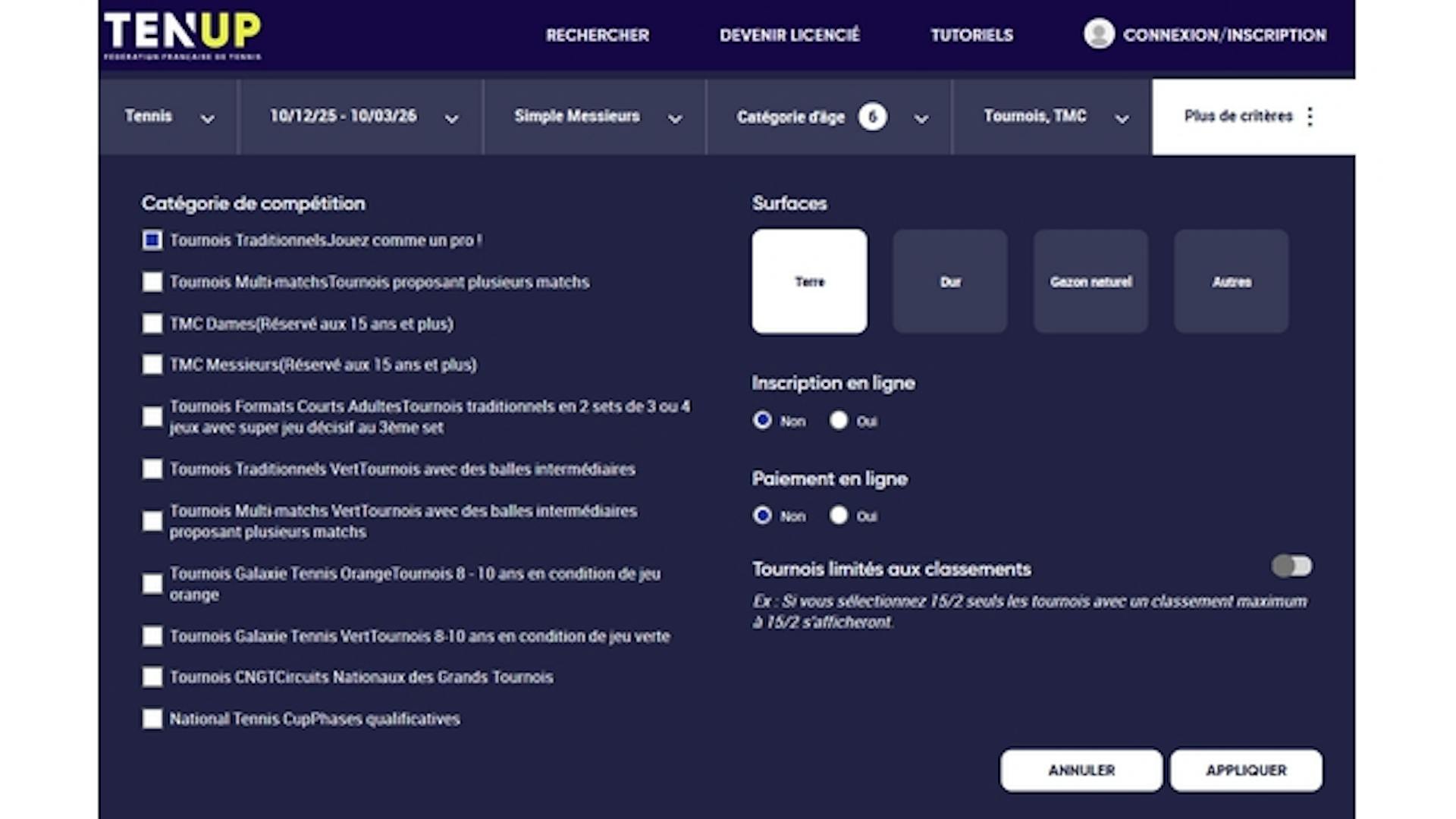Check the TMC Messieurs checkbox
Image resolution: width=1456 pixels, height=819 pixels.
coord(152,365)
